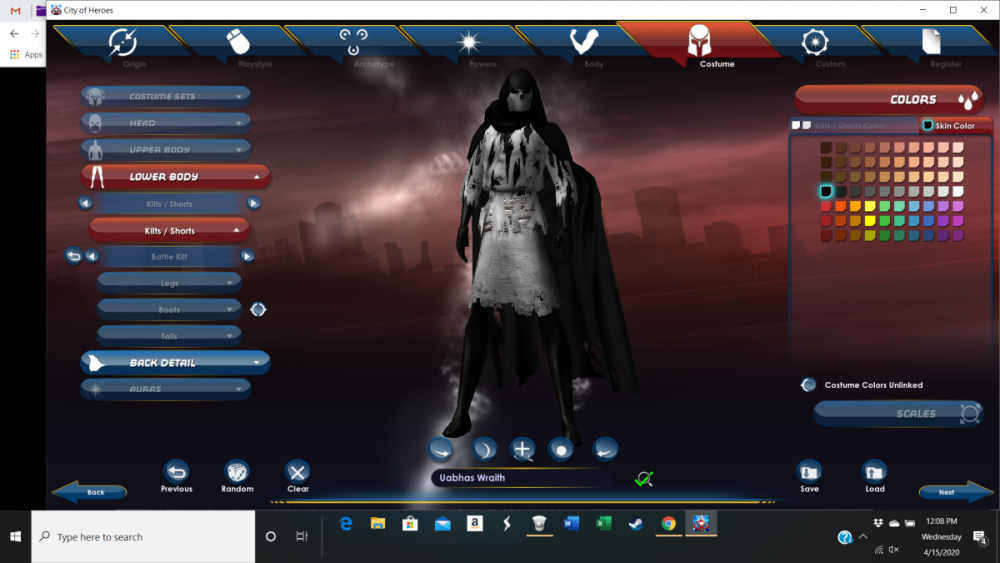The image size is (1000, 563).
Task: Toggle the link icon beside Boots
Action: pyautogui.click(x=258, y=310)
